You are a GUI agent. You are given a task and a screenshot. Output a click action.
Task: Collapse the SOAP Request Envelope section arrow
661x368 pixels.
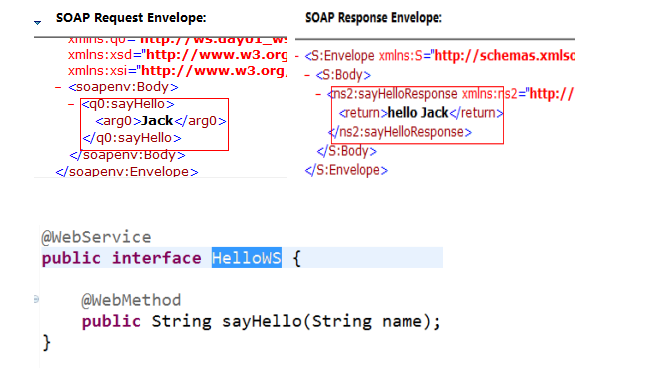click(x=38, y=22)
